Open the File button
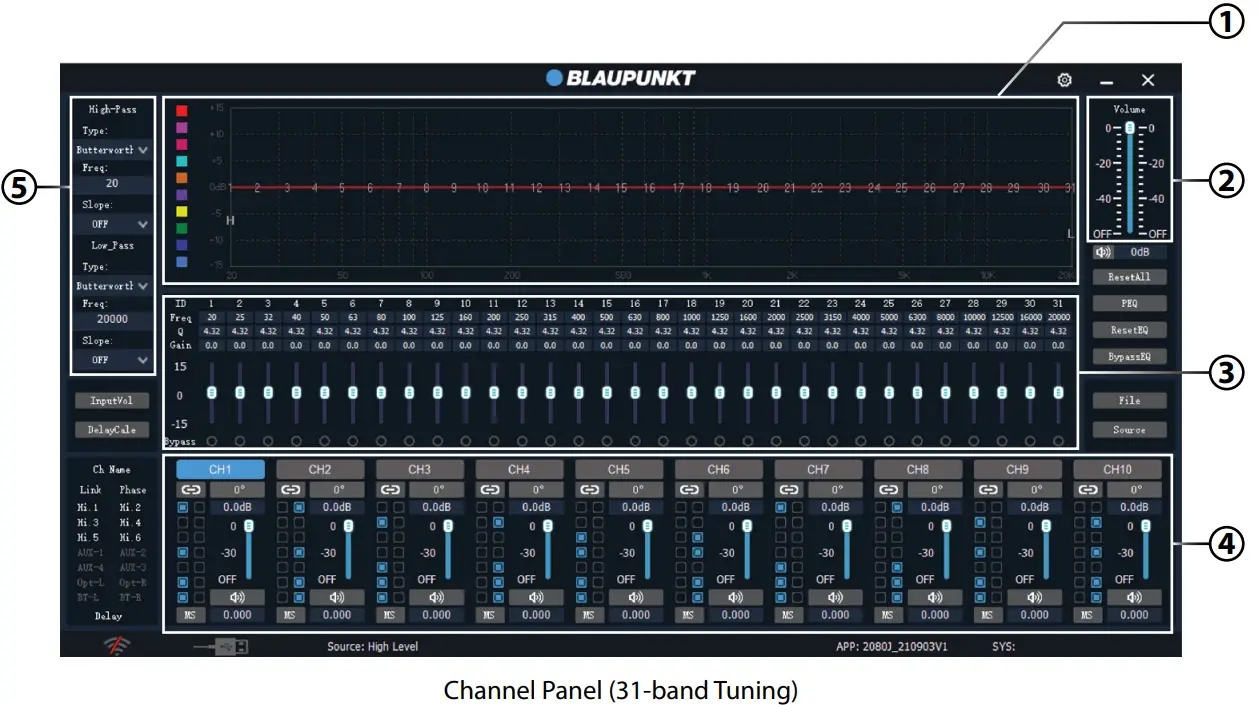Screen dimensions: 1259x705 [1129, 400]
